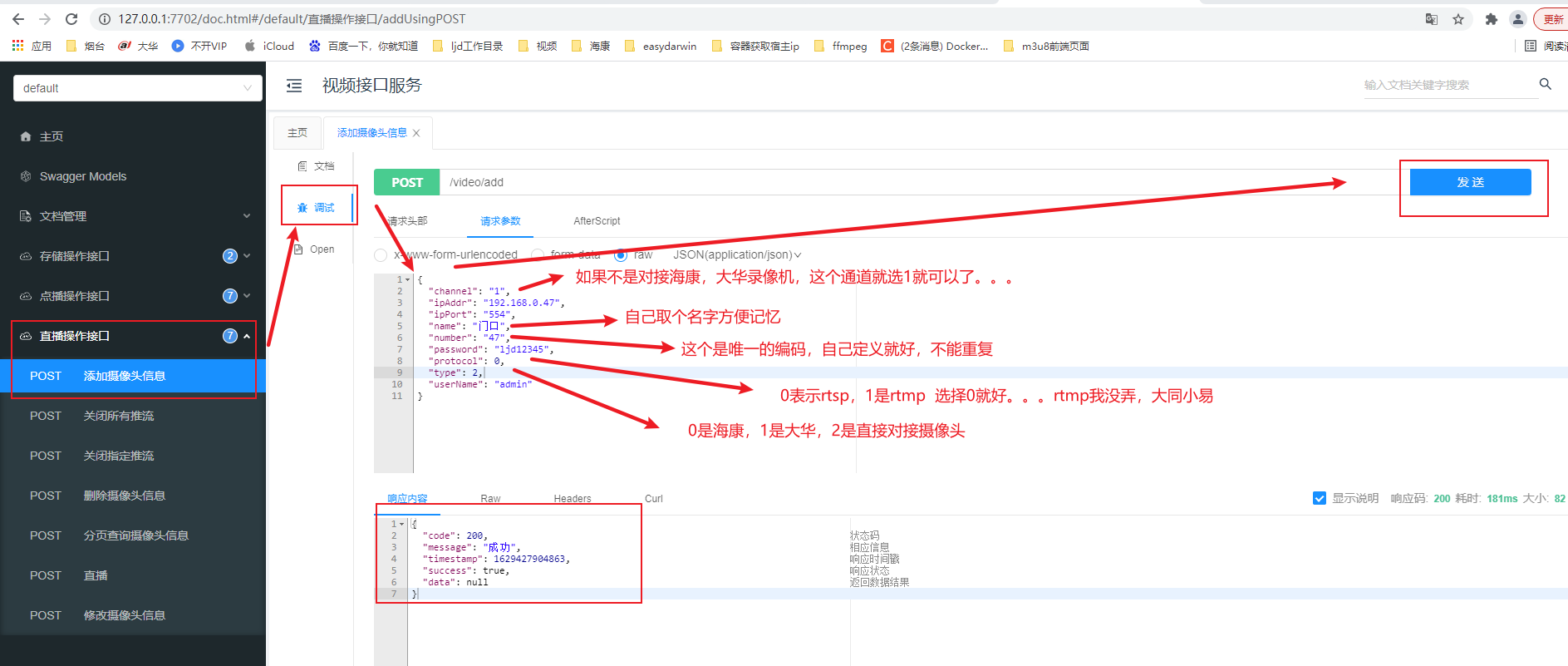Select POST 直播 endpoint
This screenshot has height=666, width=1568.
tap(133, 575)
